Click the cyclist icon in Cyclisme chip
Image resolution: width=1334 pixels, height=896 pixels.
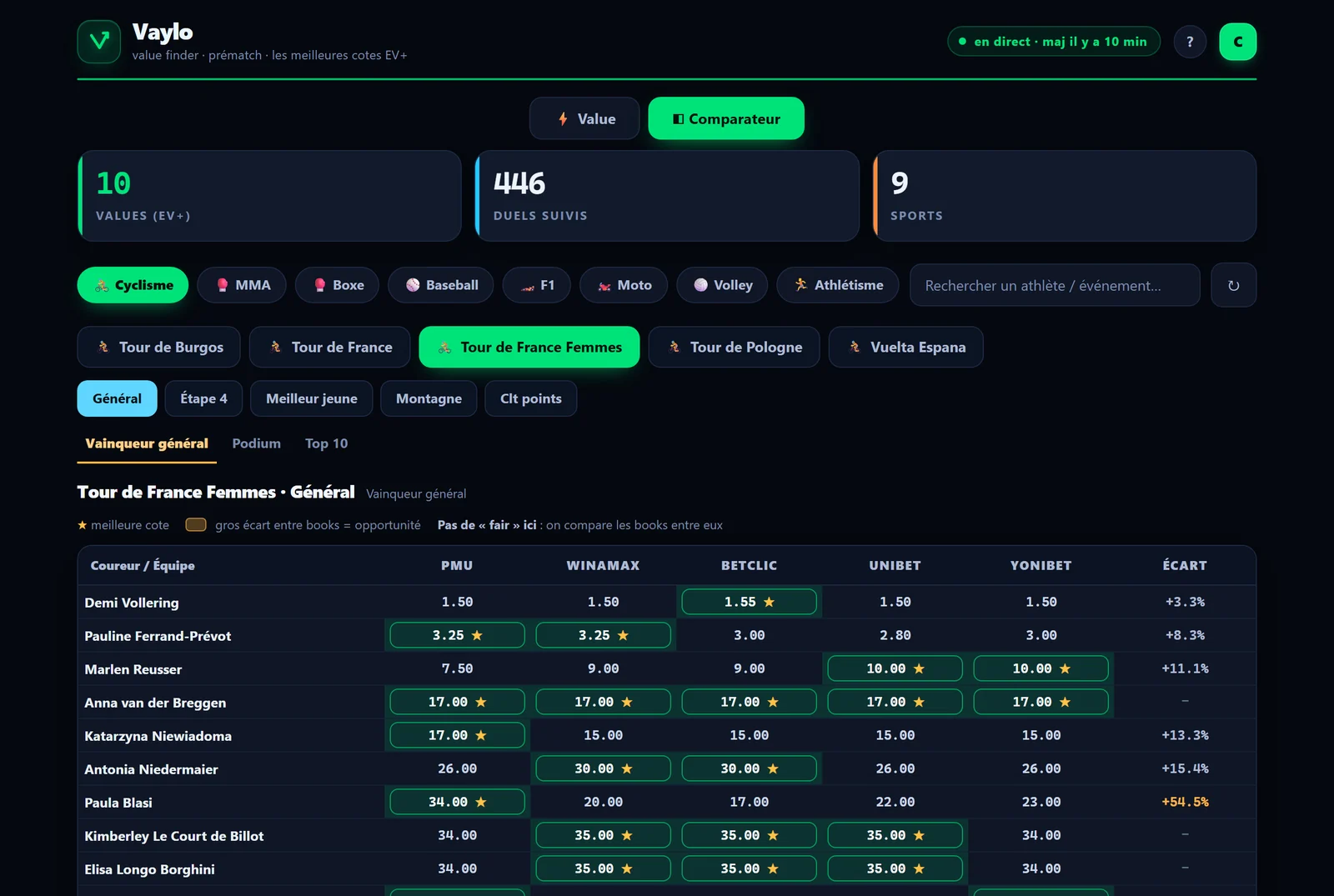(102, 285)
